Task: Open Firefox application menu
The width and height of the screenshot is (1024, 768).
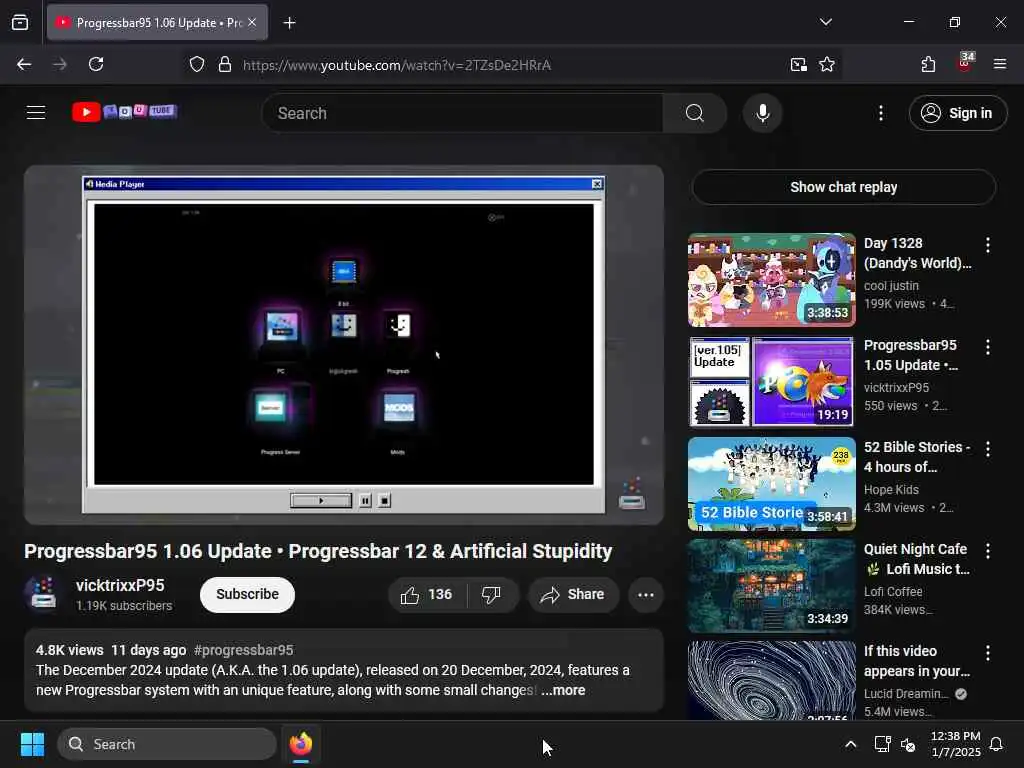Action: 1000,65
